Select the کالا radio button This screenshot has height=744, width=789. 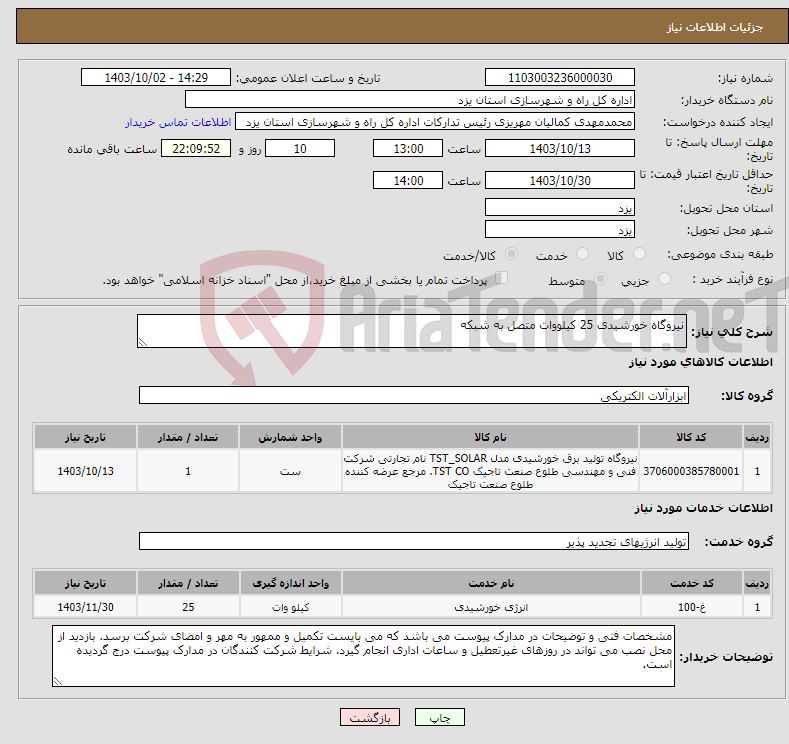point(639,254)
